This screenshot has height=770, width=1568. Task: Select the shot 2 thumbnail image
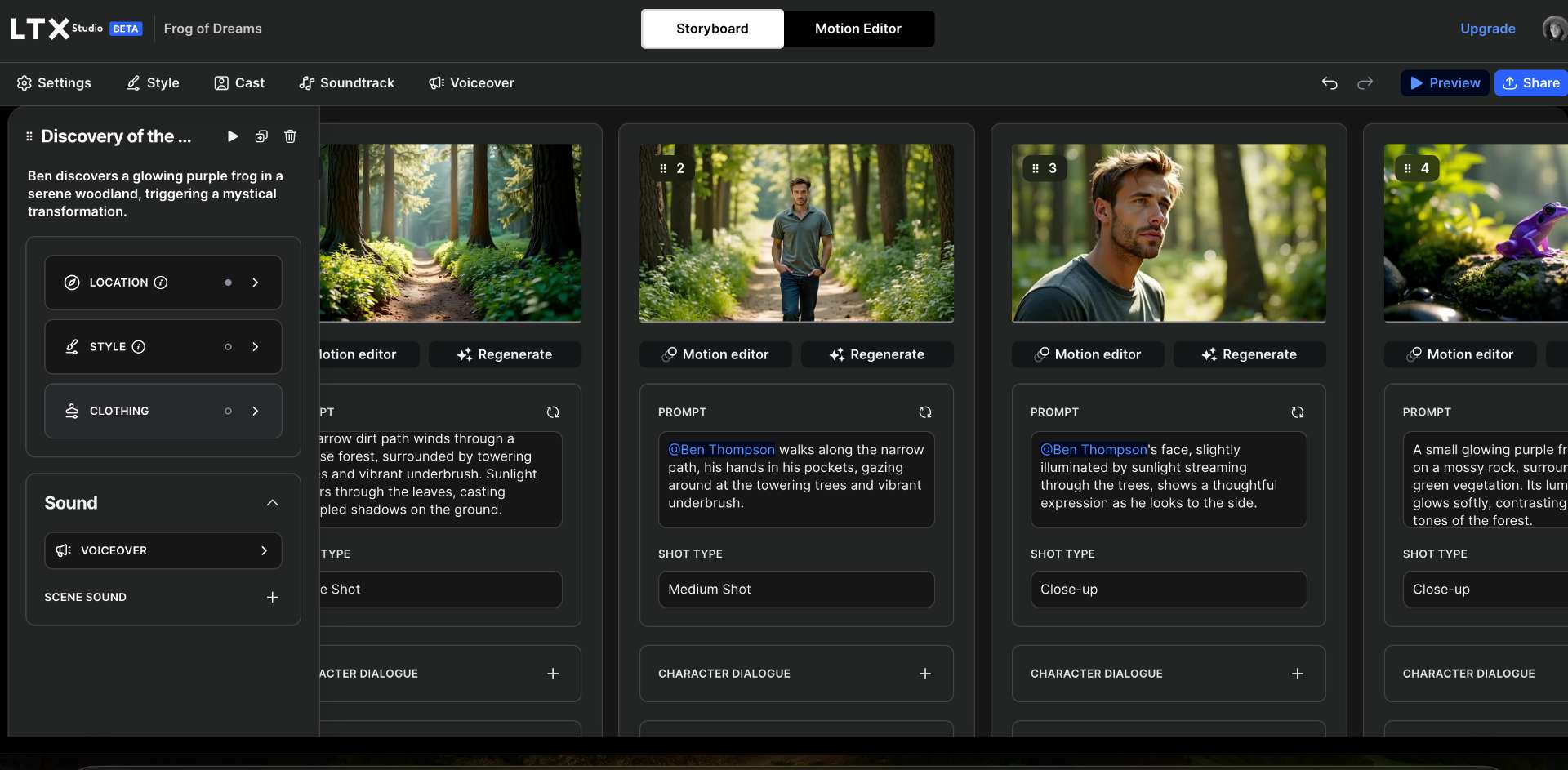point(796,233)
